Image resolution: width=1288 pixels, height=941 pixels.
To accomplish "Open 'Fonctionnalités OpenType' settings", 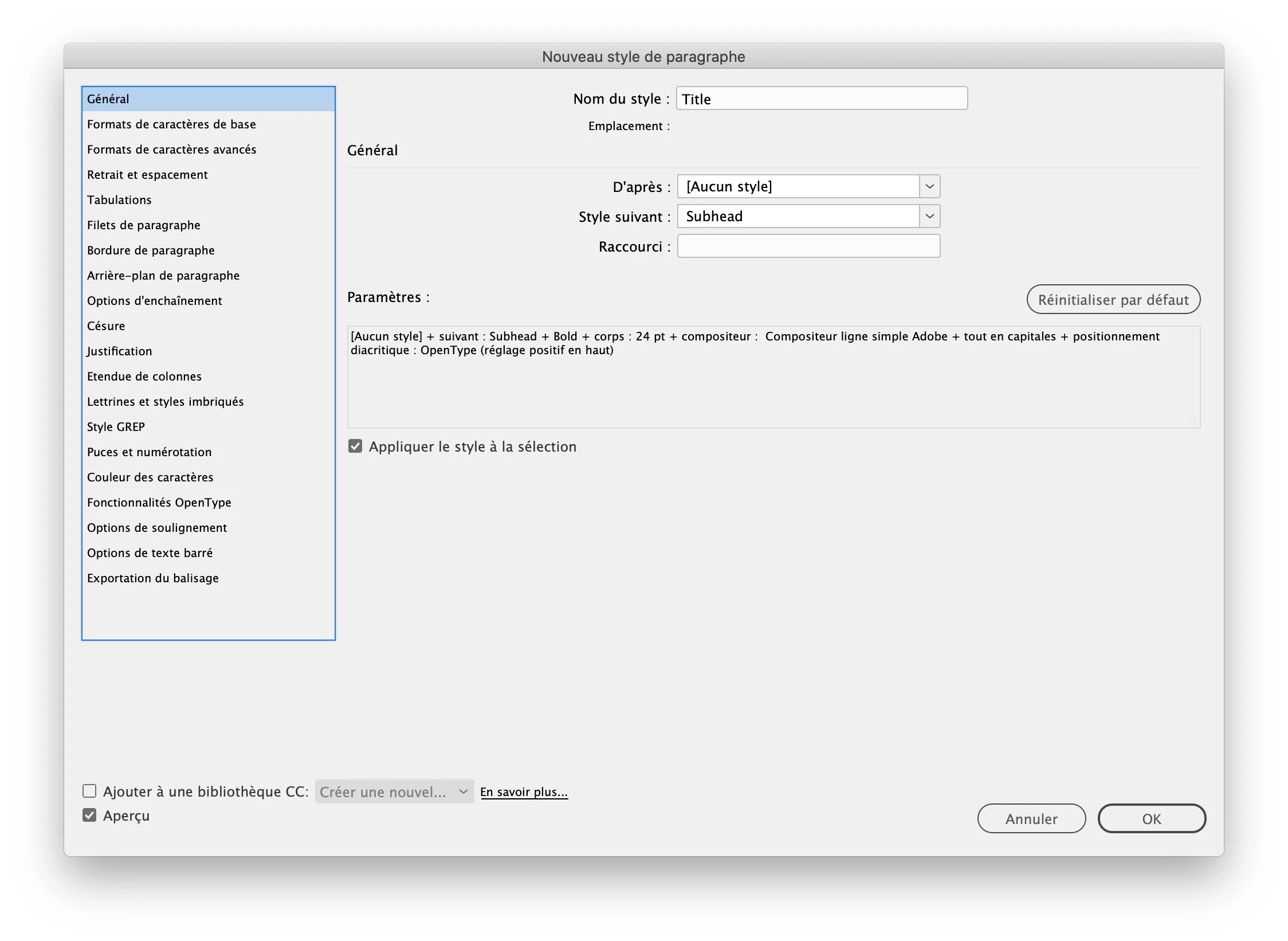I will click(159, 503).
